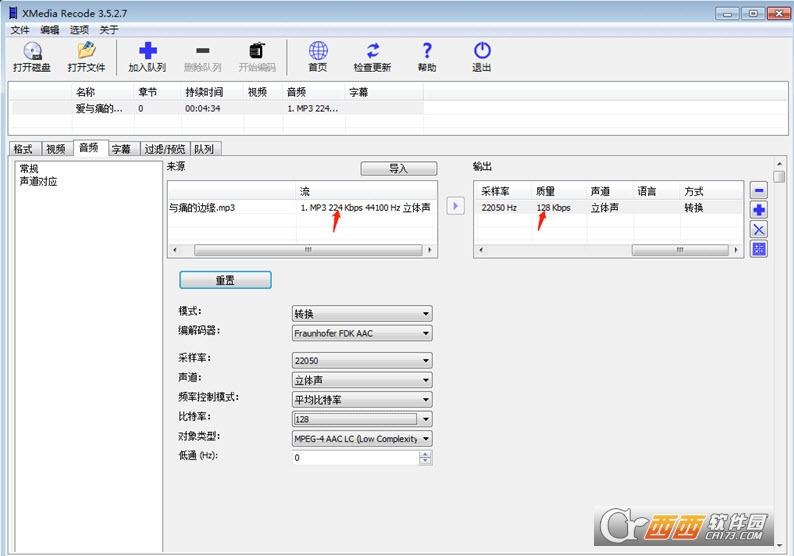Click the 采样率 column header in output
The height and width of the screenshot is (556, 794).
(x=503, y=191)
